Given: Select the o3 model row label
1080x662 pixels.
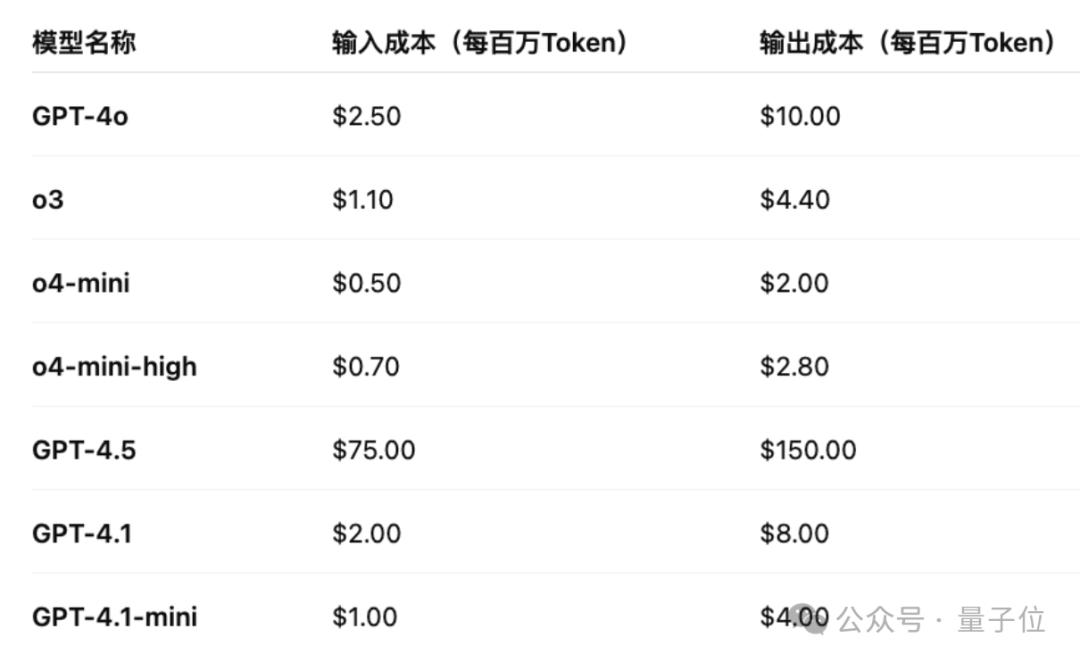Looking at the screenshot, I should tap(47, 200).
